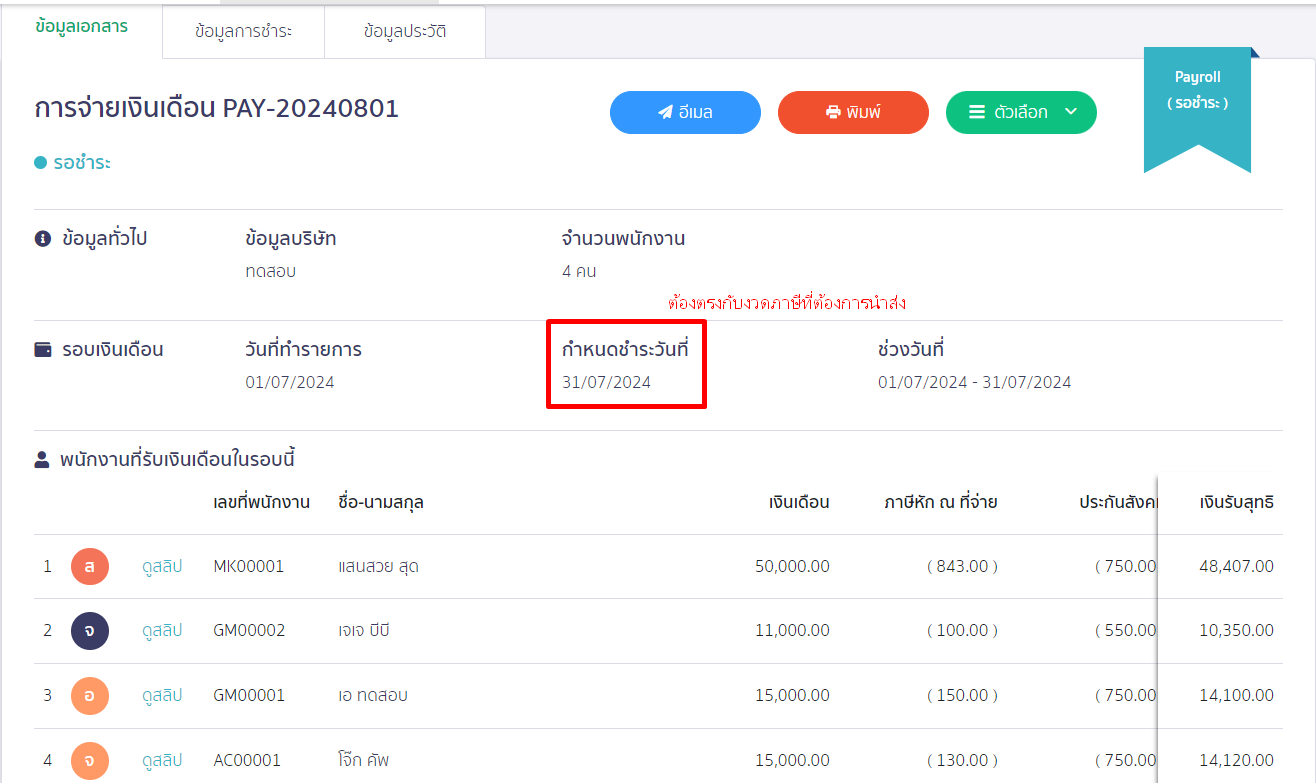Click transaction date 01/07/2024

pyautogui.click(x=290, y=382)
